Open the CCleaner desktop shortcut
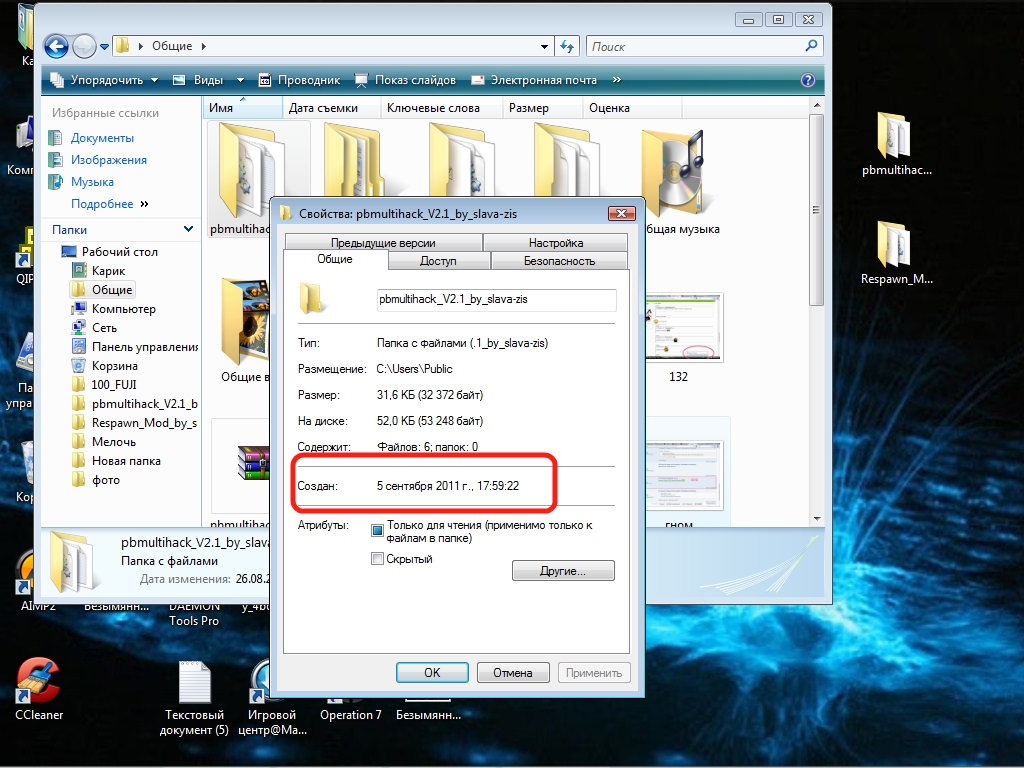Viewport: 1024px width, 768px height. coord(39,682)
